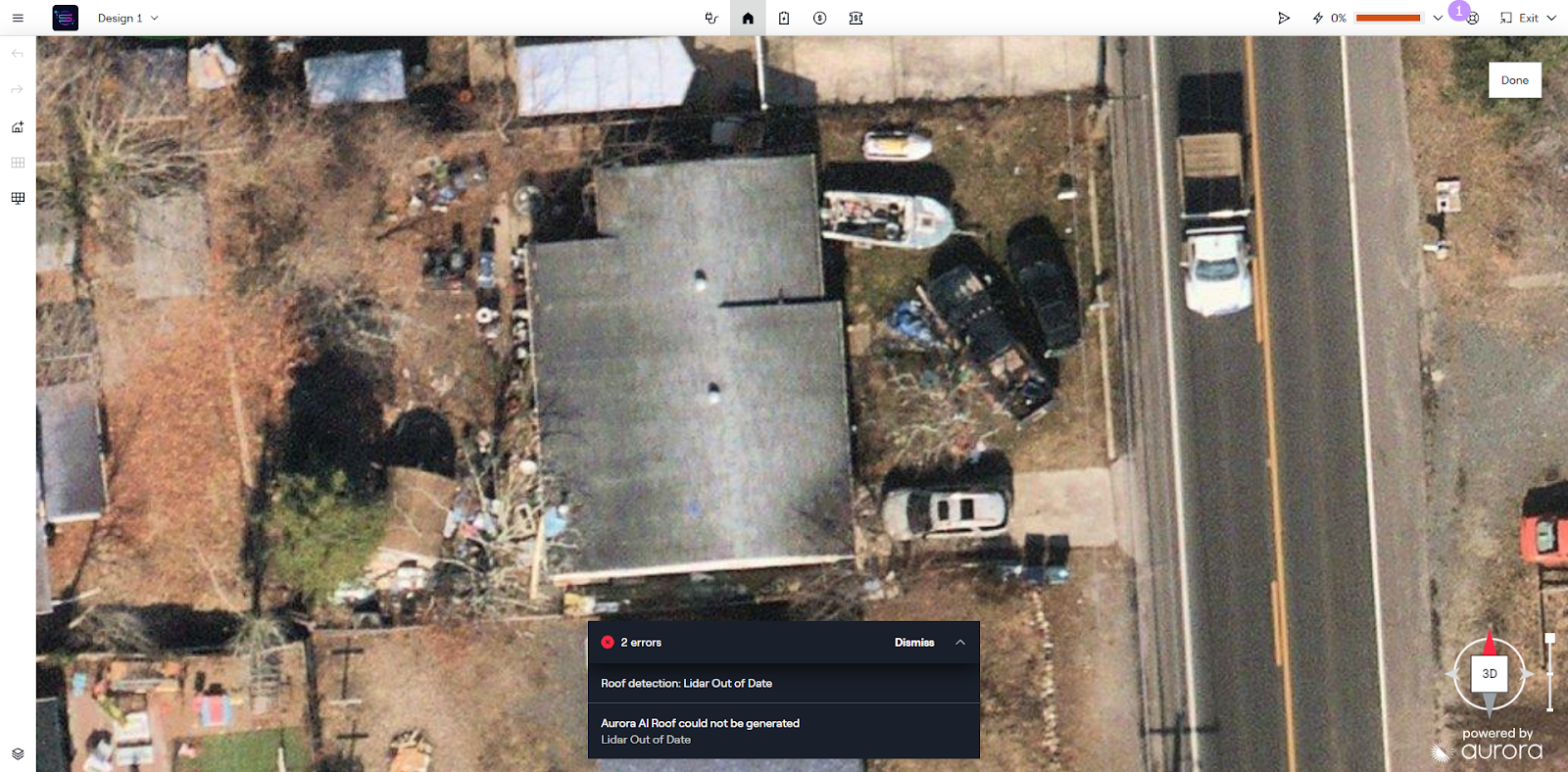Open the battery storage mode icon

[784, 18]
